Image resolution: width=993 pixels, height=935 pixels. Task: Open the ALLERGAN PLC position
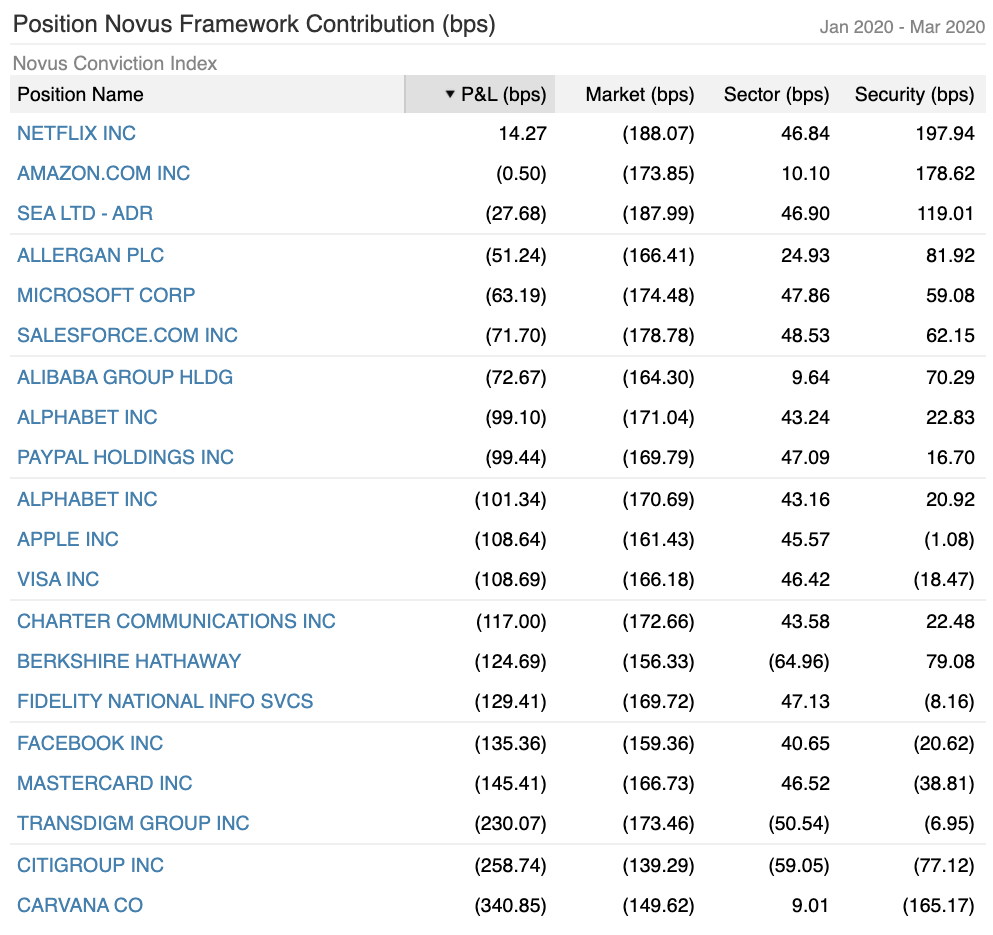pos(91,255)
